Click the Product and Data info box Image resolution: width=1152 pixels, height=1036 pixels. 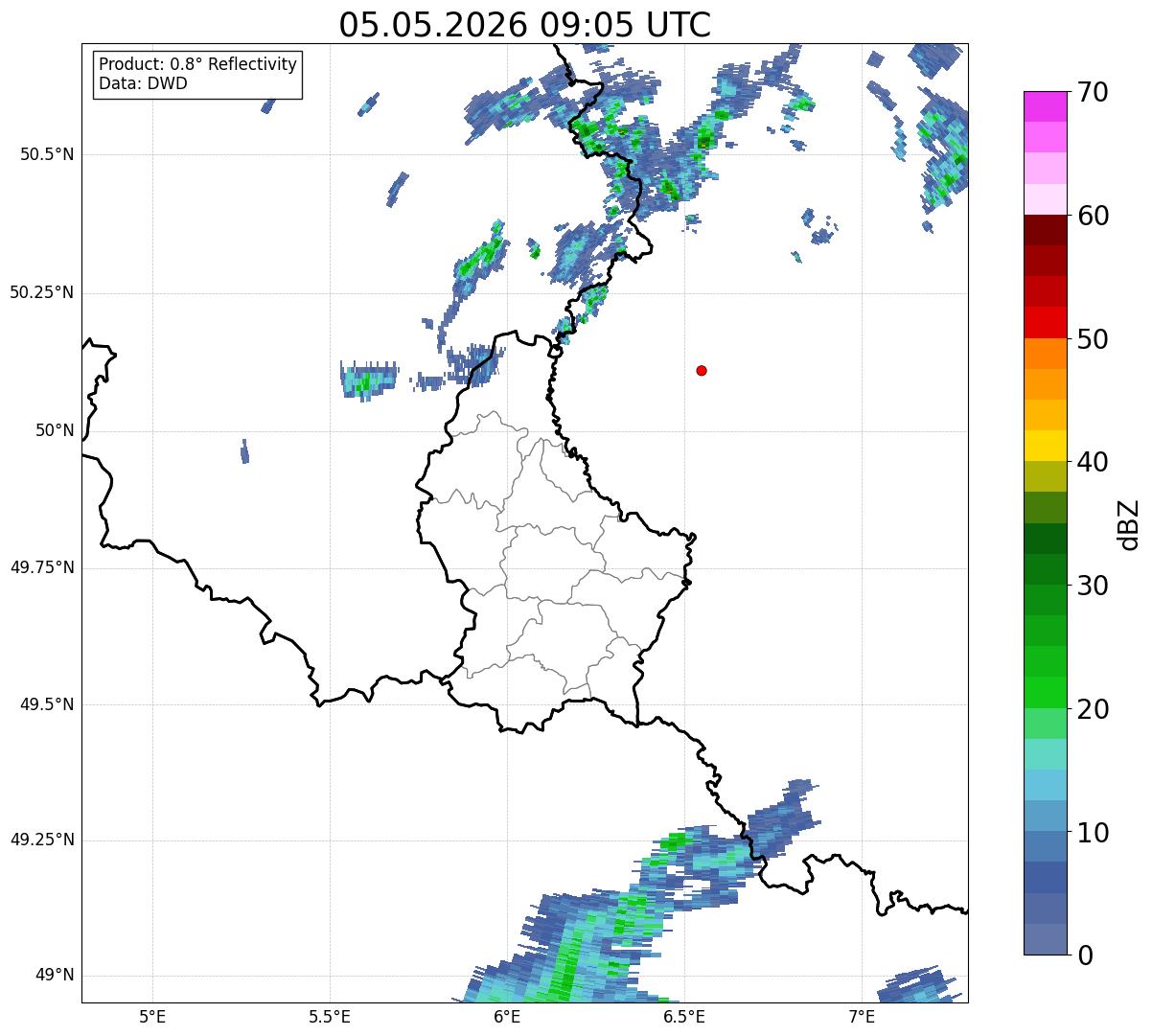pos(197,75)
